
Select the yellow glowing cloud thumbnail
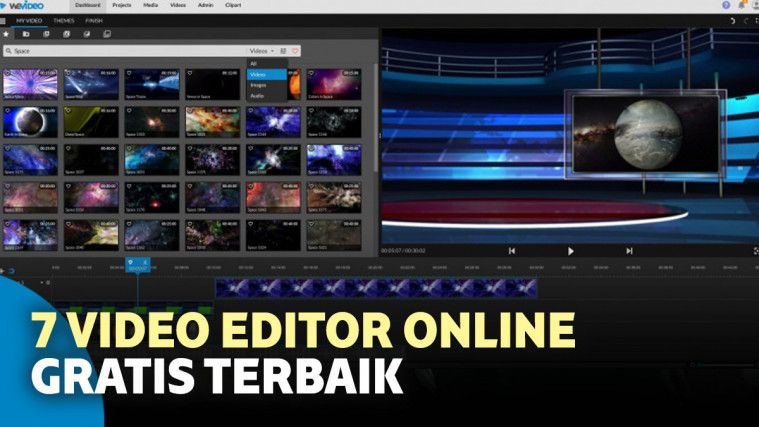91,235
